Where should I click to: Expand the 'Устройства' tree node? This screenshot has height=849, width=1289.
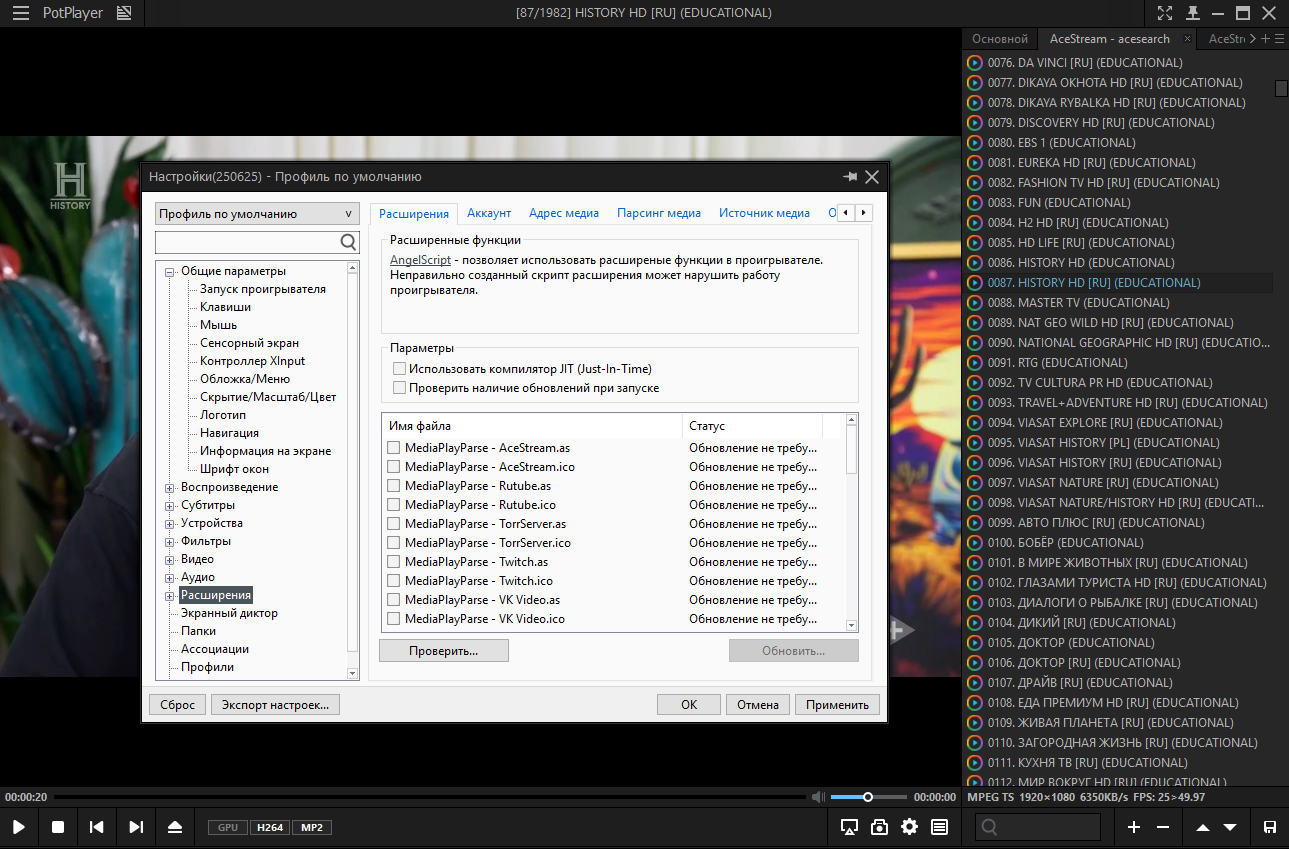click(x=170, y=524)
